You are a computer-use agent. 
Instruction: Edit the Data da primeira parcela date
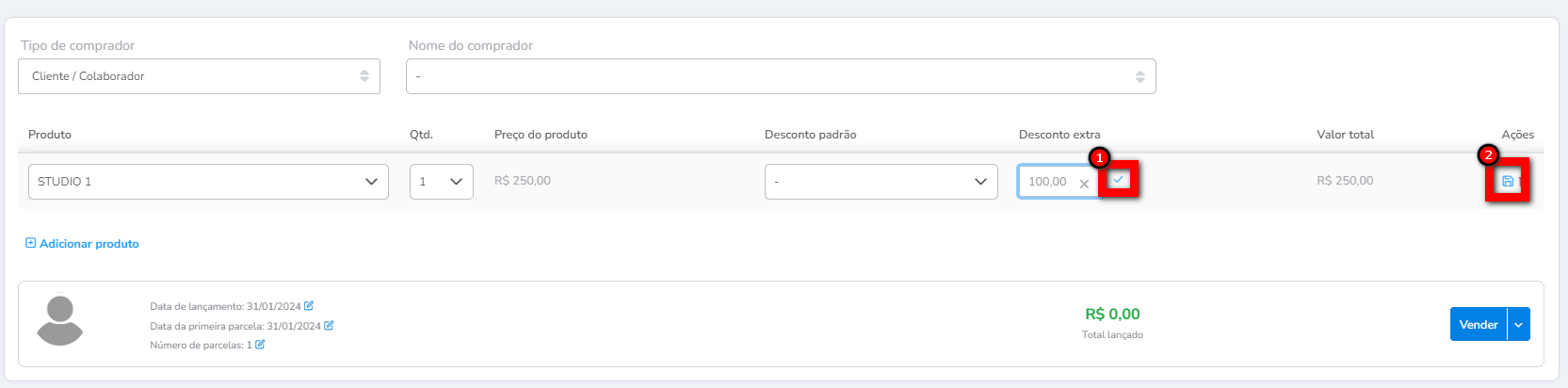(x=329, y=326)
